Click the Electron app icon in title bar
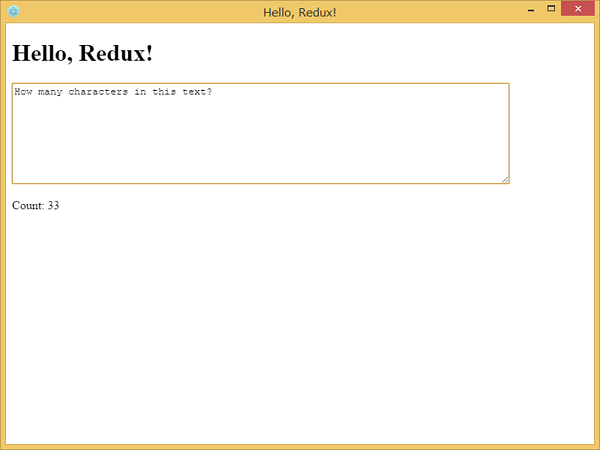Image resolution: width=600 pixels, height=450 pixels. 13,11
